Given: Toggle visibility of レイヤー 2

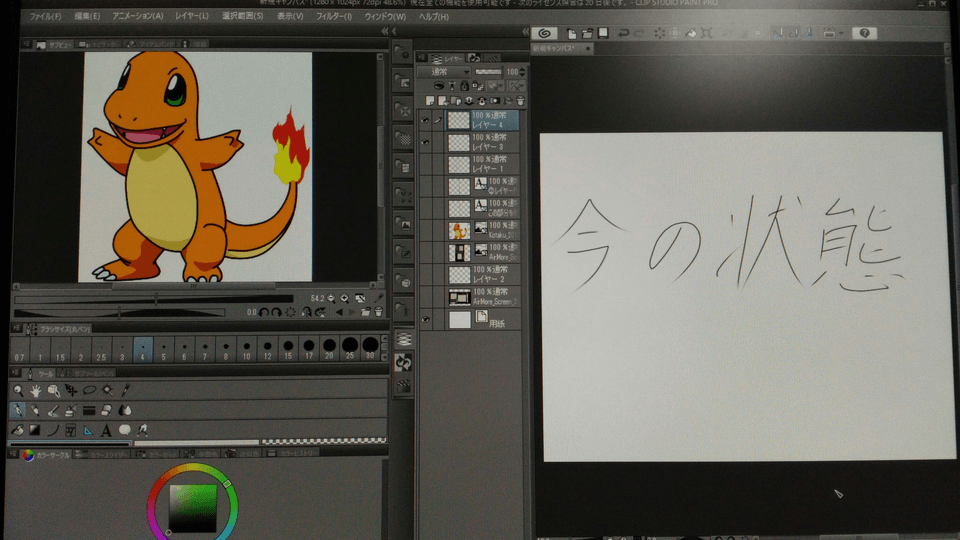Looking at the screenshot, I should click(x=425, y=275).
